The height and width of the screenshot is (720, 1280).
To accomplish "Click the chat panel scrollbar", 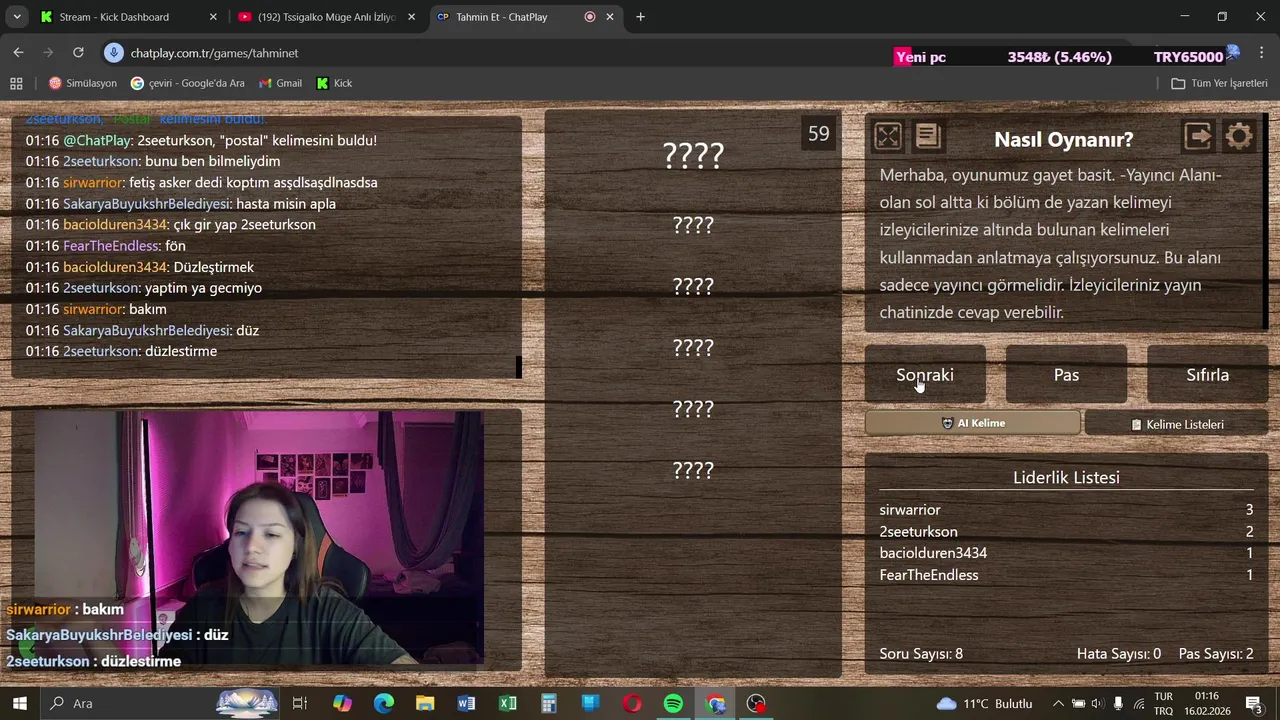I will tap(518, 366).
